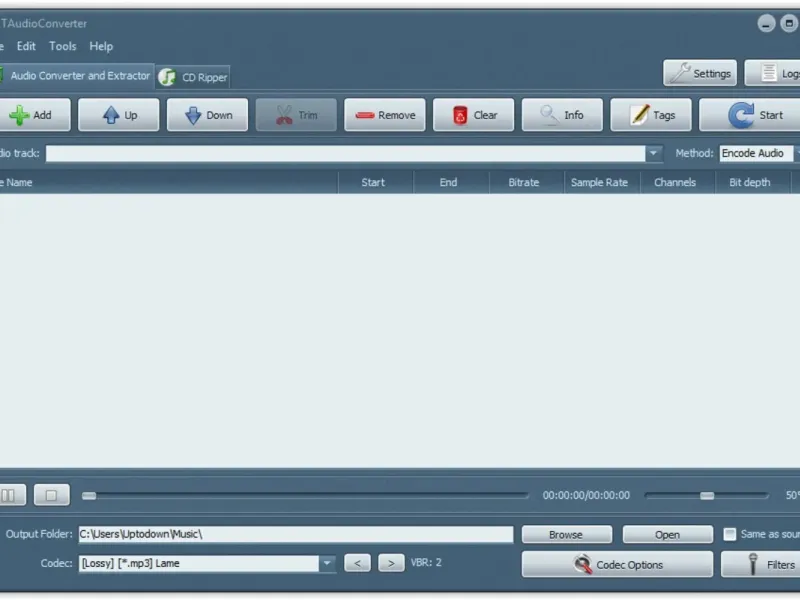Adjust the volume slider
The width and height of the screenshot is (800, 600).
coord(707,495)
